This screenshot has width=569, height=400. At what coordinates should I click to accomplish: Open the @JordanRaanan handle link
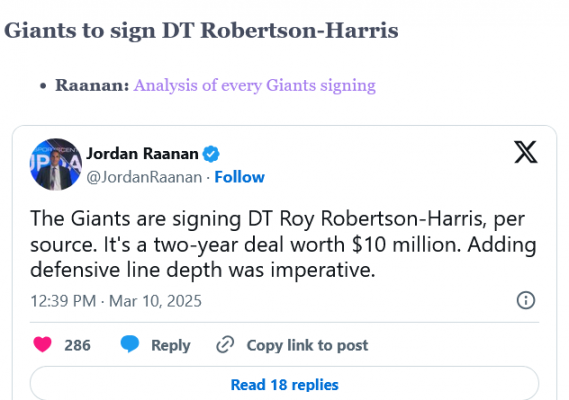pyautogui.click(x=144, y=177)
